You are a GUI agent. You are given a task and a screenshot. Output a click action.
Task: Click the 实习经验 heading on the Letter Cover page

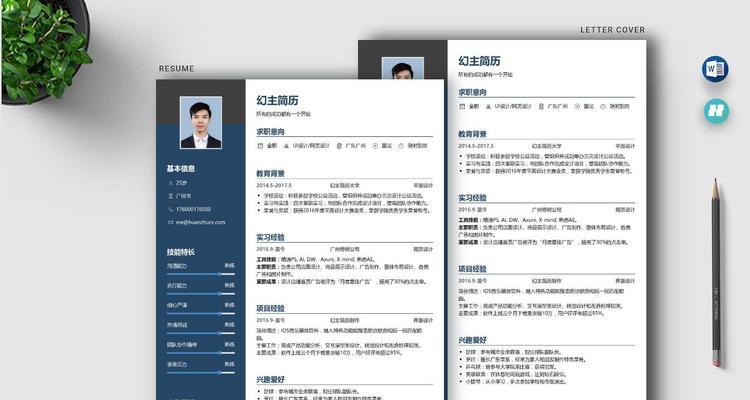click(x=473, y=198)
